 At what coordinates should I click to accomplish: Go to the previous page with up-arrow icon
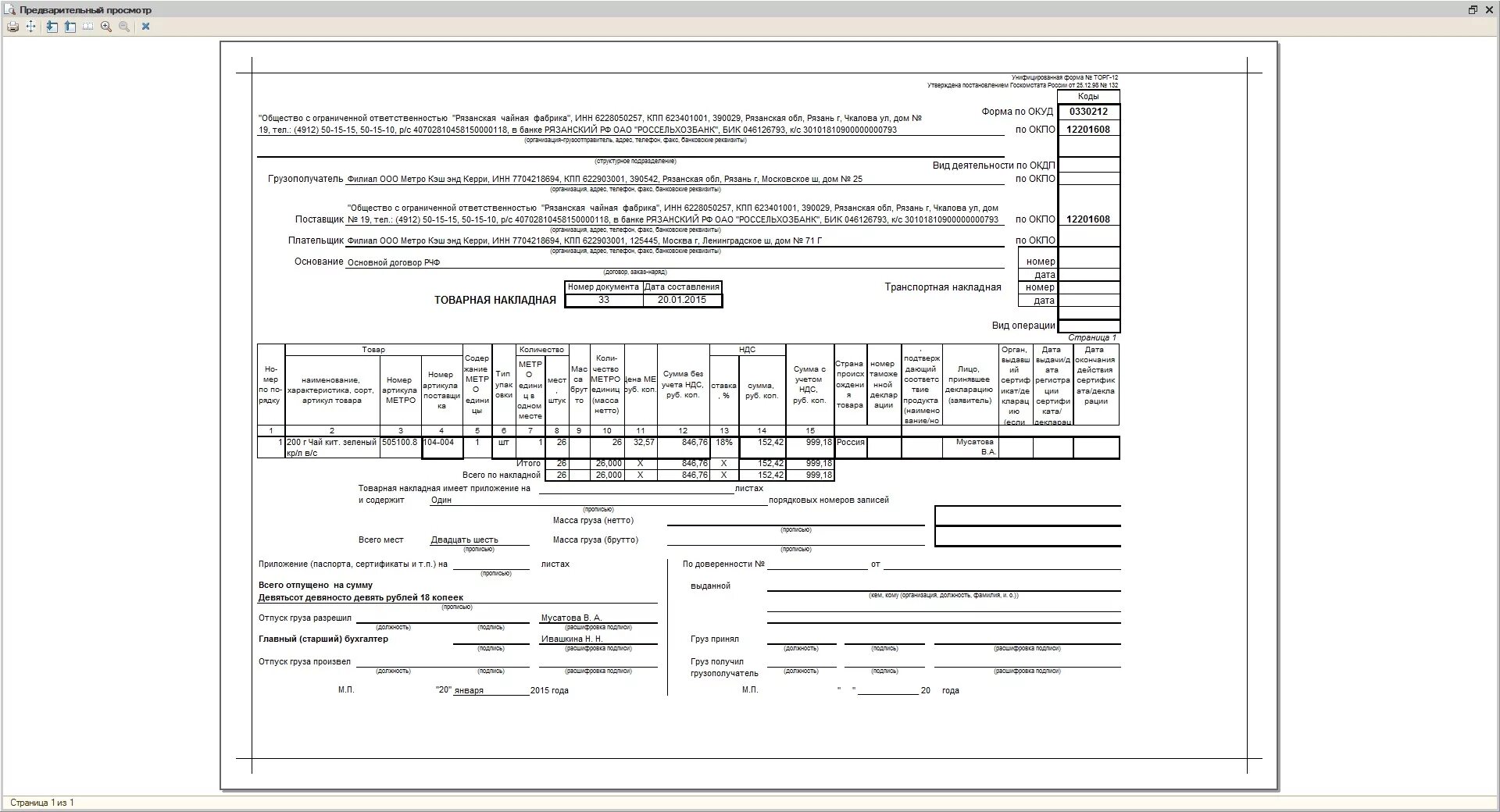[x=70, y=27]
